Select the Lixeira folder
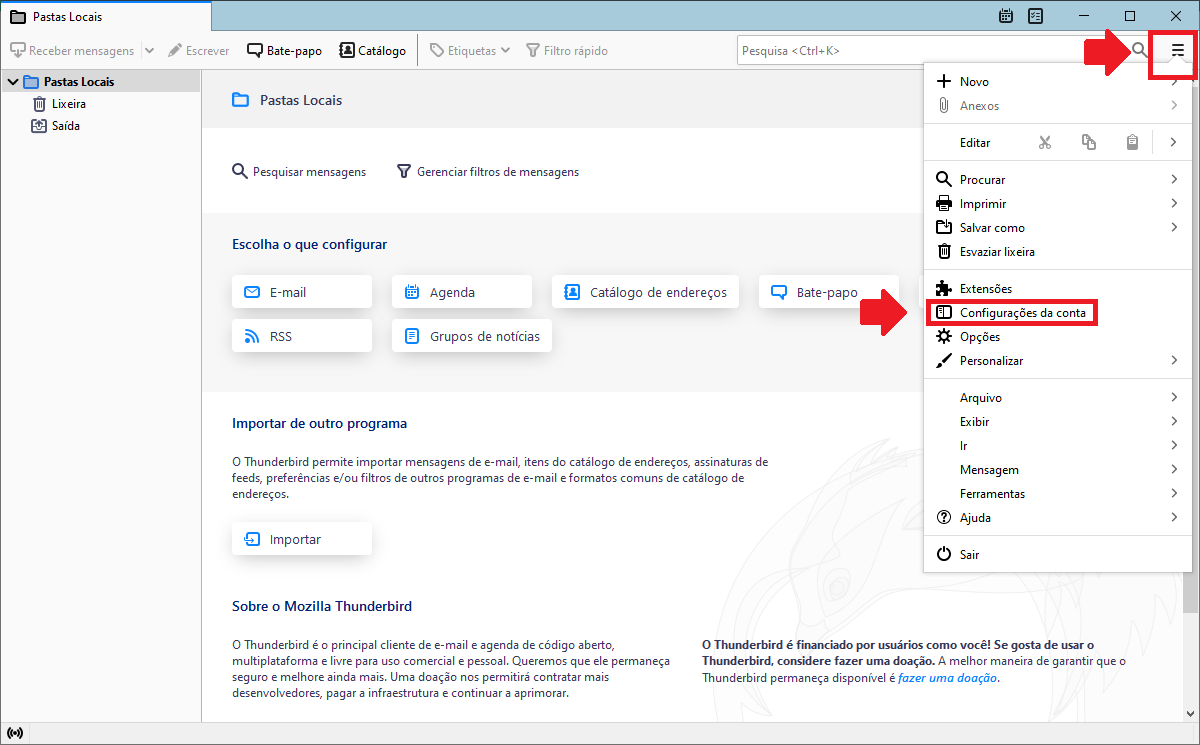Screen dimensions: 1200x745 click(x=69, y=104)
